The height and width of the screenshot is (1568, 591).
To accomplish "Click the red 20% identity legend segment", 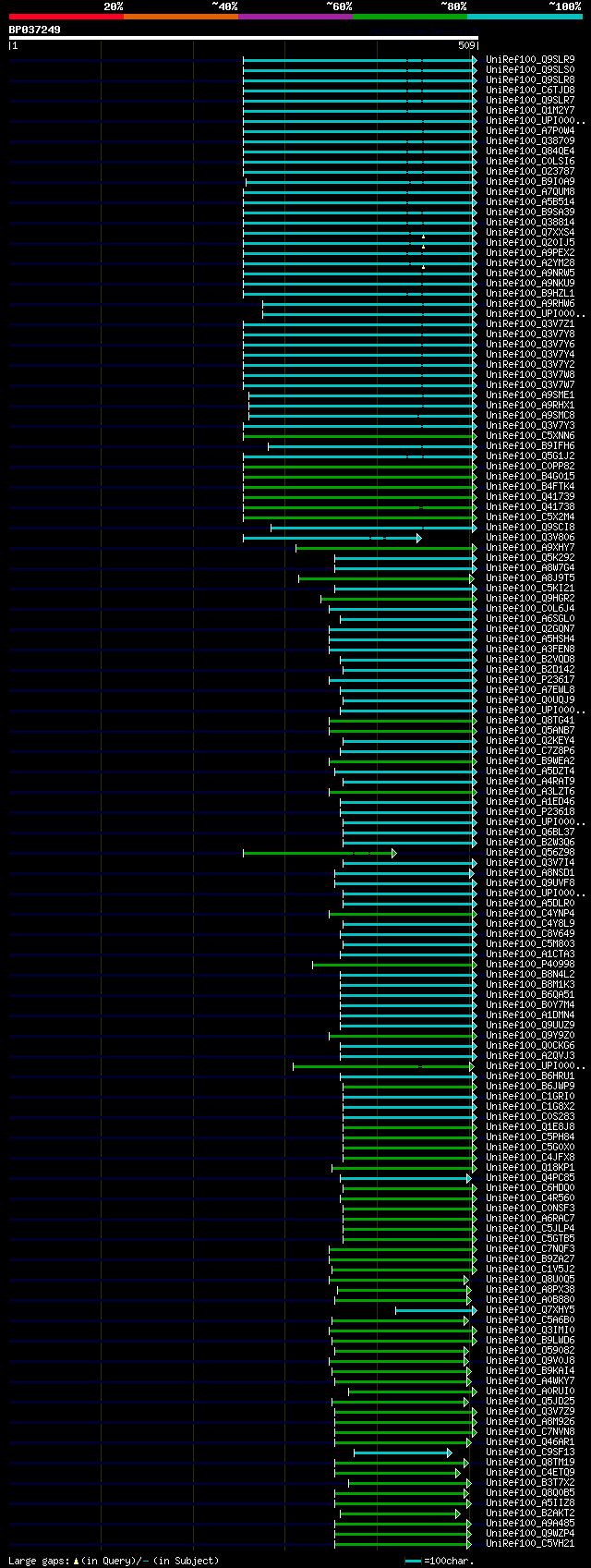I will [66, 17].
